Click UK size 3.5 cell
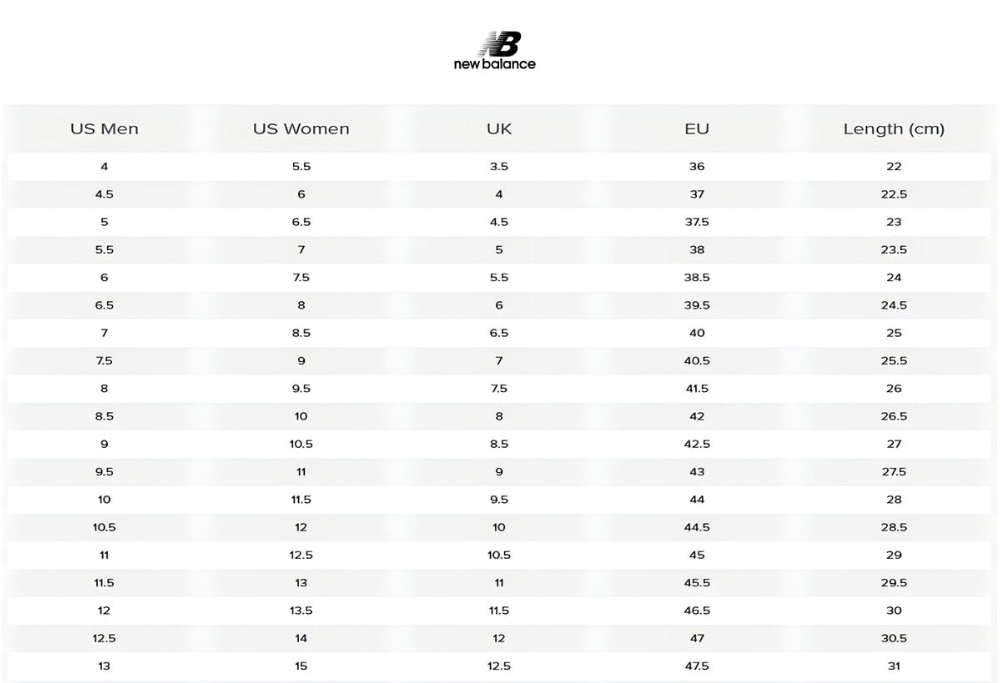This screenshot has width=1000, height=683. 499,166
